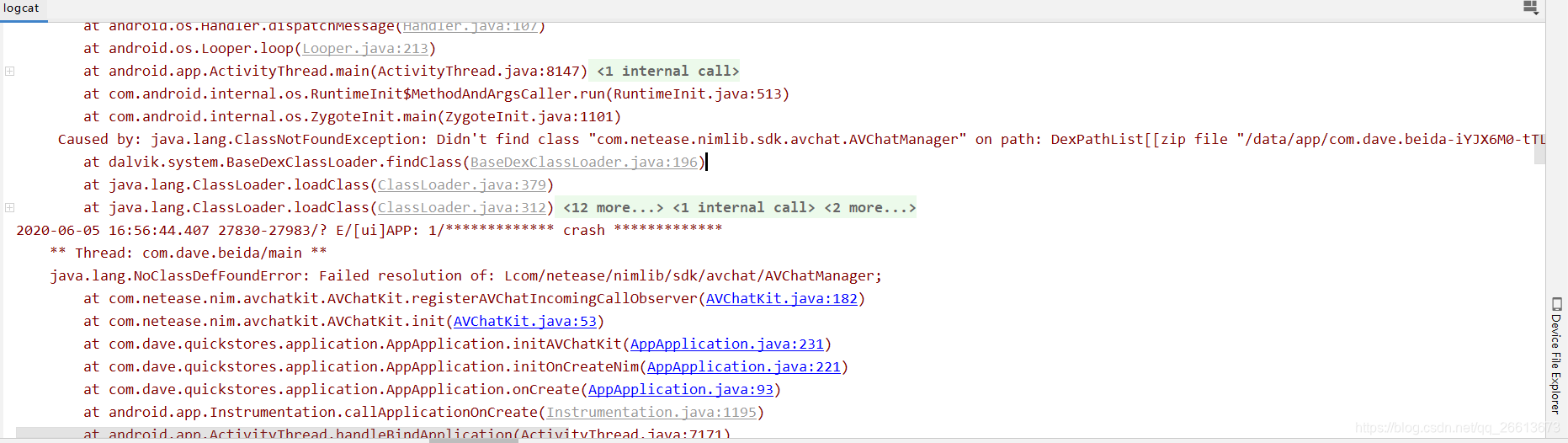The image size is (1568, 443).
Task: Click the 'RuntimeInit$MethodAndArgsCaller.run' line
Action: 437,94
